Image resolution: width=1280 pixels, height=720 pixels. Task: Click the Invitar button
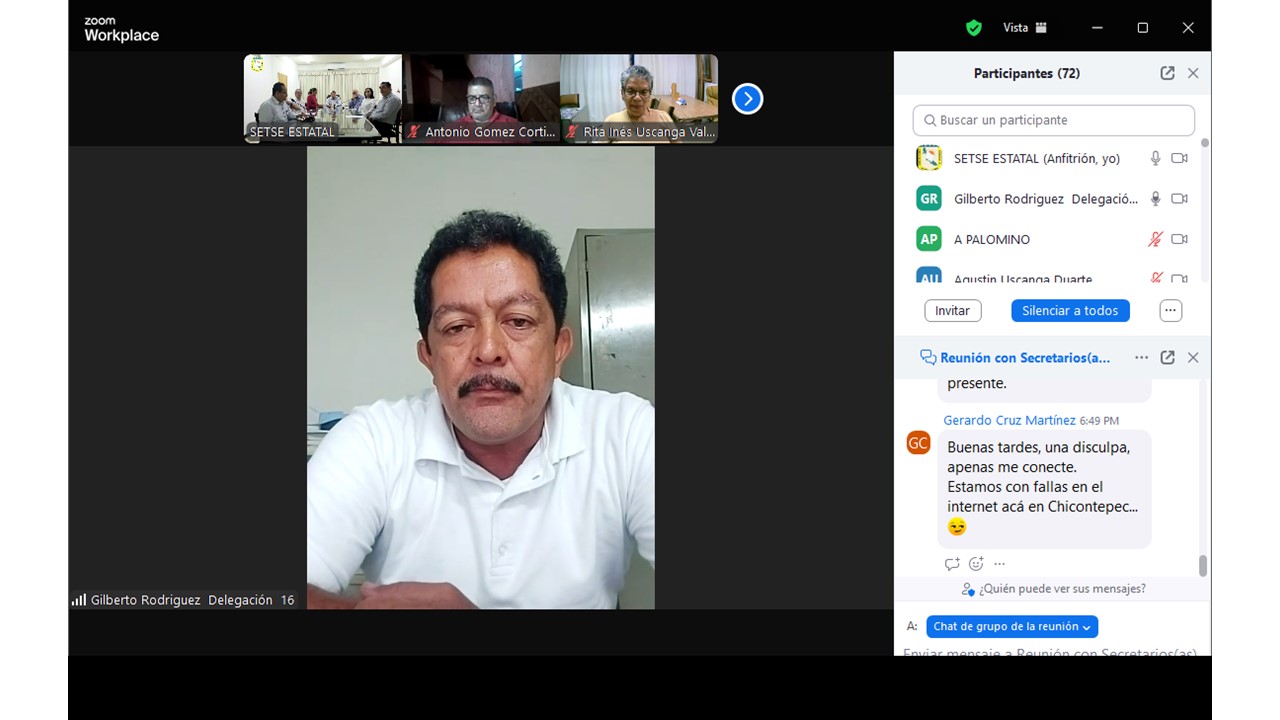[x=952, y=311]
